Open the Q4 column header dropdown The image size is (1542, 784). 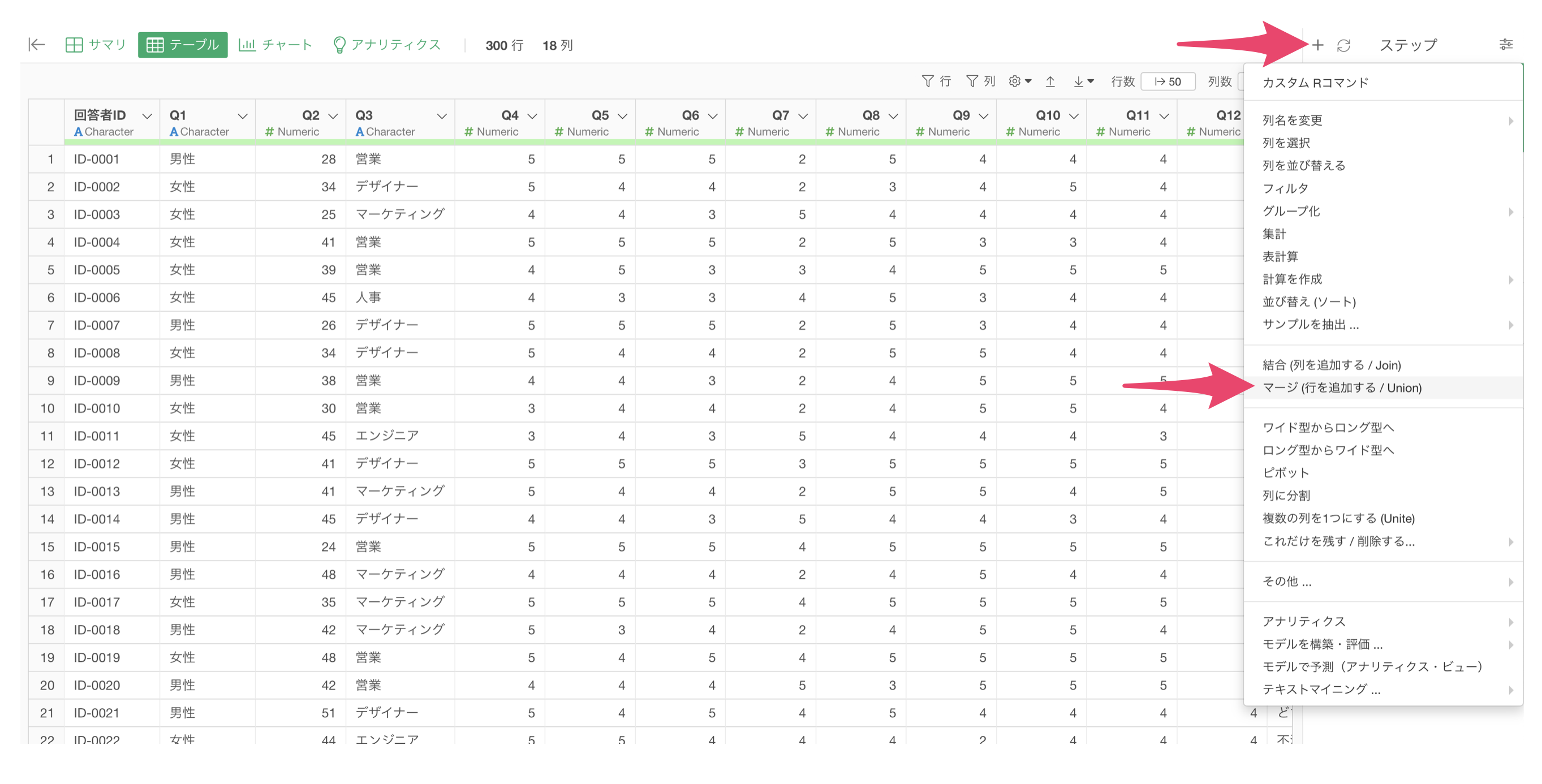pyautogui.click(x=532, y=115)
